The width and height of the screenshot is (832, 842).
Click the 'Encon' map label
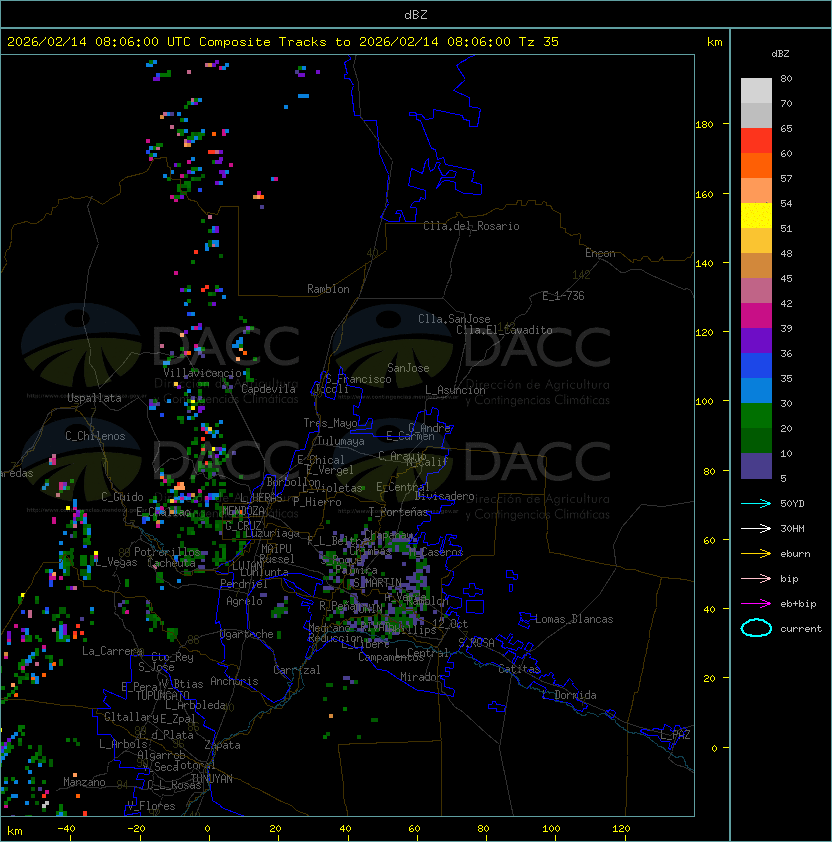point(600,253)
